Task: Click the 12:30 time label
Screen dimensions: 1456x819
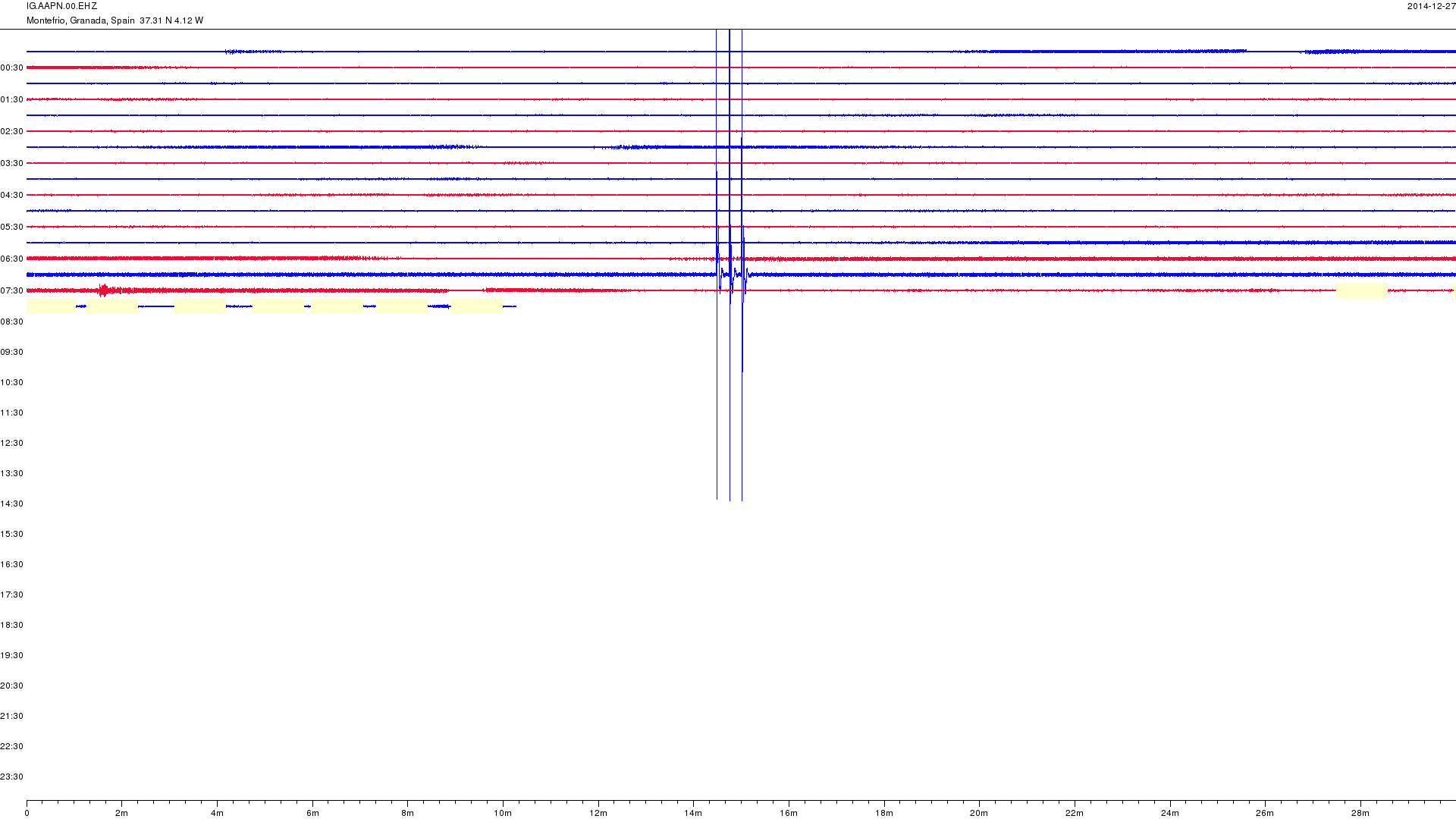Action: coord(11,443)
